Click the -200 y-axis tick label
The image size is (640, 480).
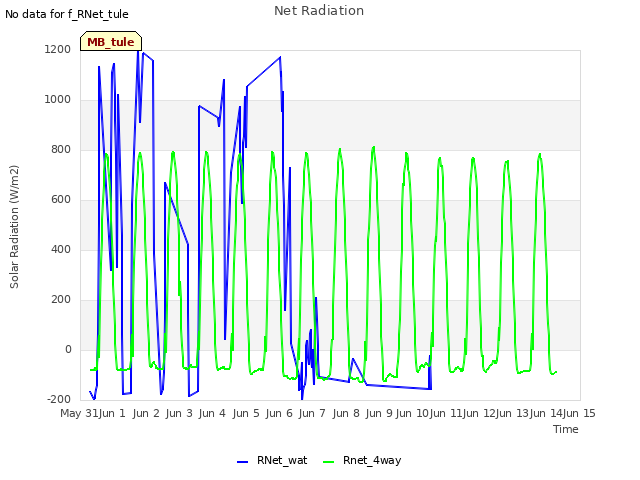pyautogui.click(x=59, y=399)
